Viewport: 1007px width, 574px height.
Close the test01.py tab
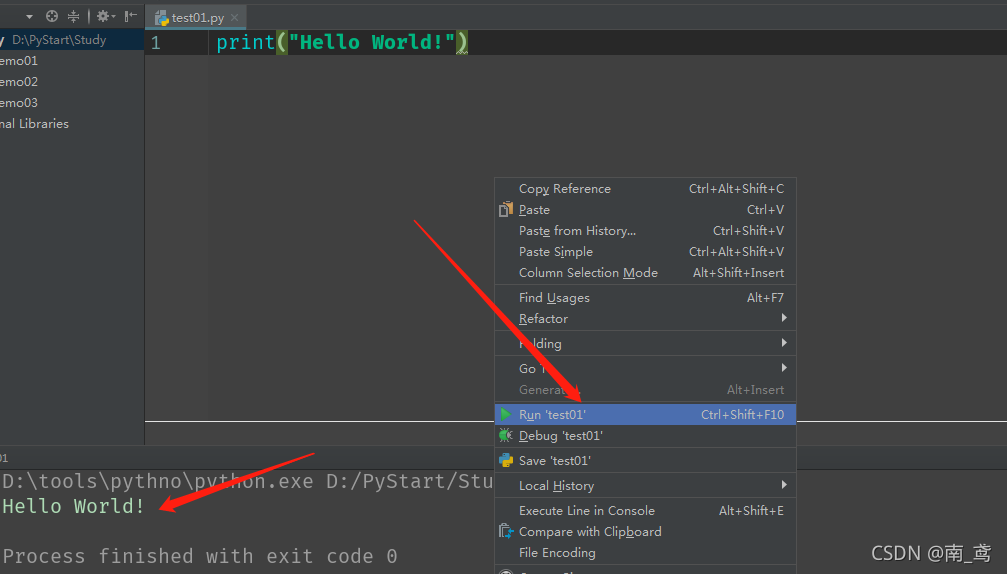point(234,18)
